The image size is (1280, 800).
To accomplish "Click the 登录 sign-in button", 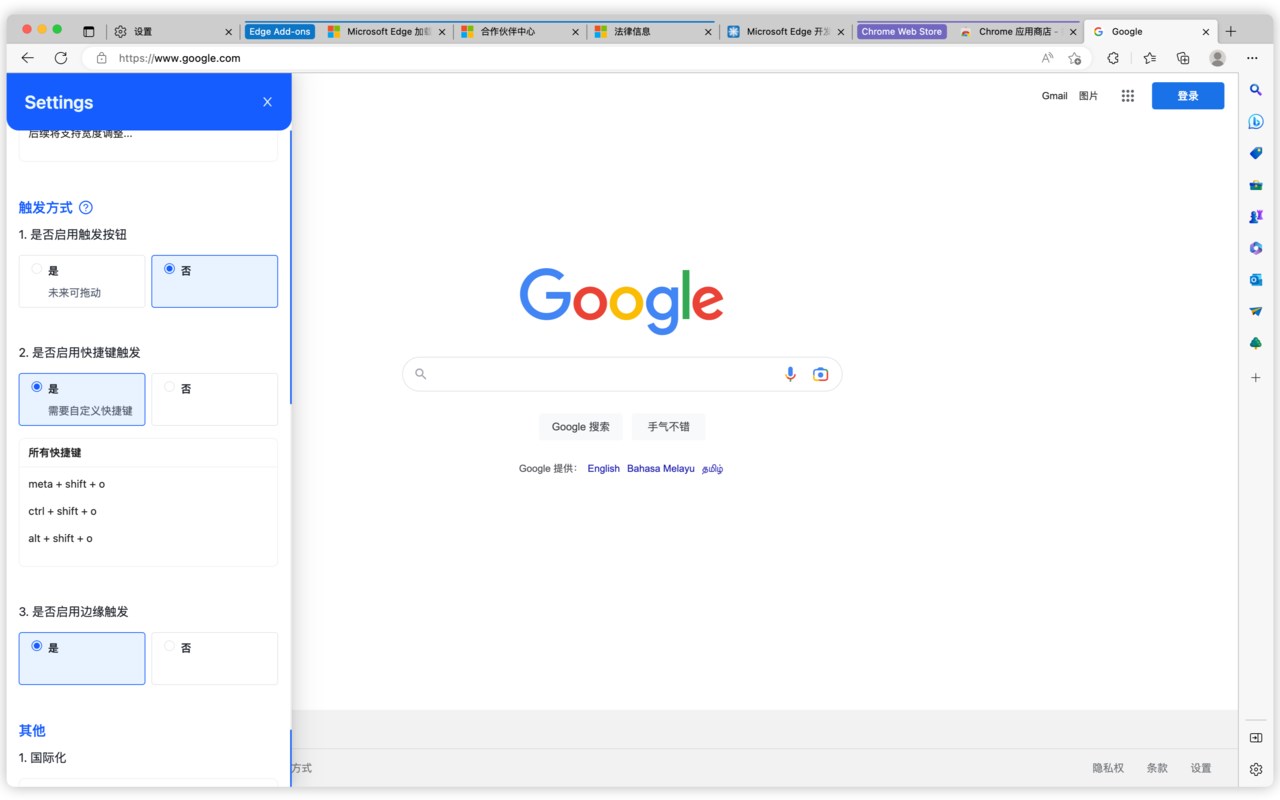I will pos(1188,96).
